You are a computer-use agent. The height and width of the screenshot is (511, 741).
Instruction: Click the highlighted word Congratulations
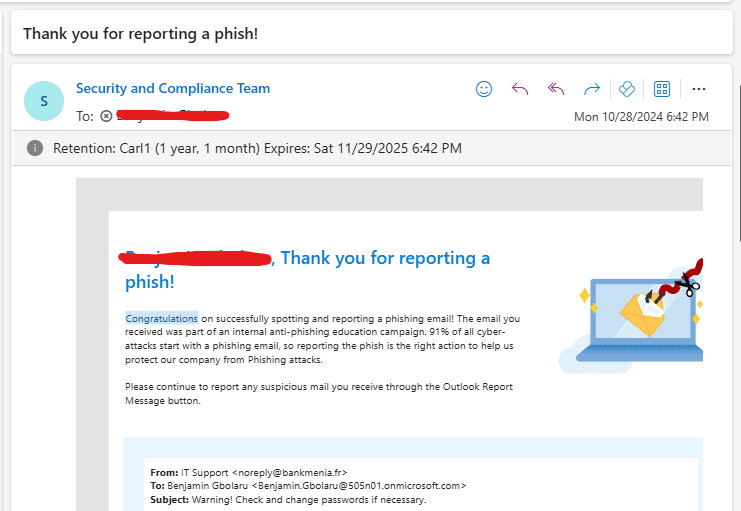click(x=161, y=319)
